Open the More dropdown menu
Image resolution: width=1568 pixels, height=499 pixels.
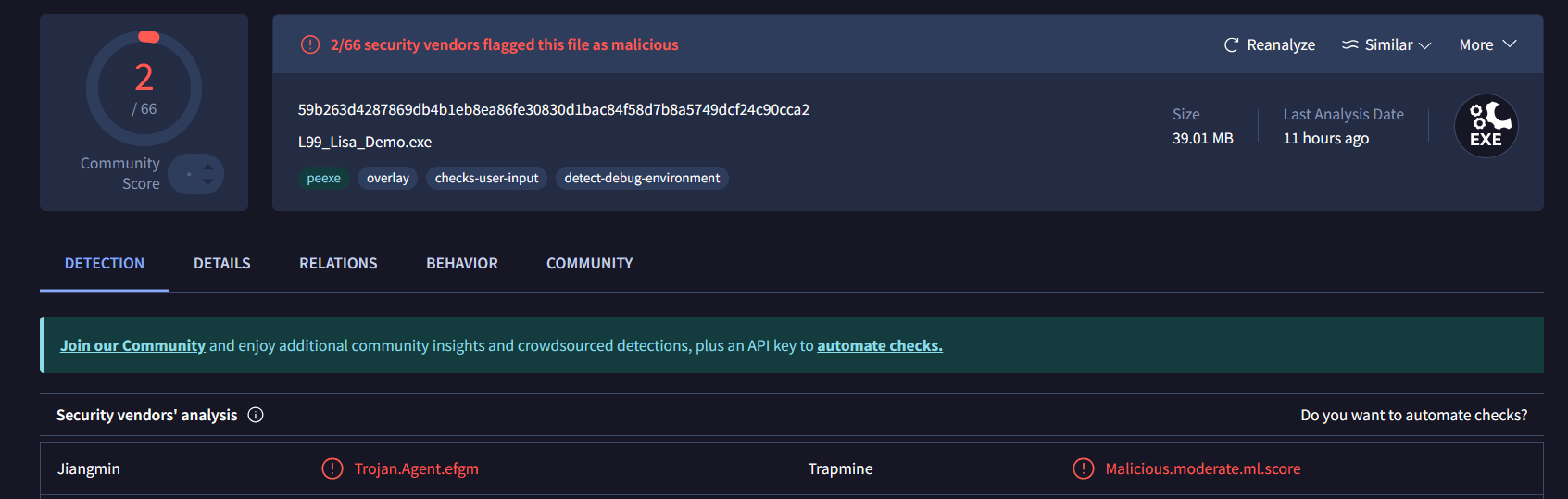click(x=1487, y=44)
